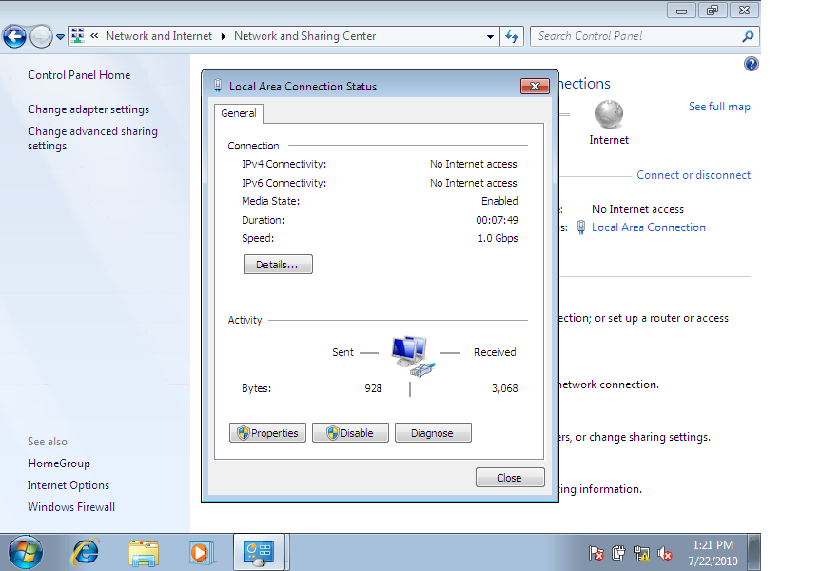Screen dimensions: 819x571
Task: Click See full map link
Action: click(x=719, y=107)
